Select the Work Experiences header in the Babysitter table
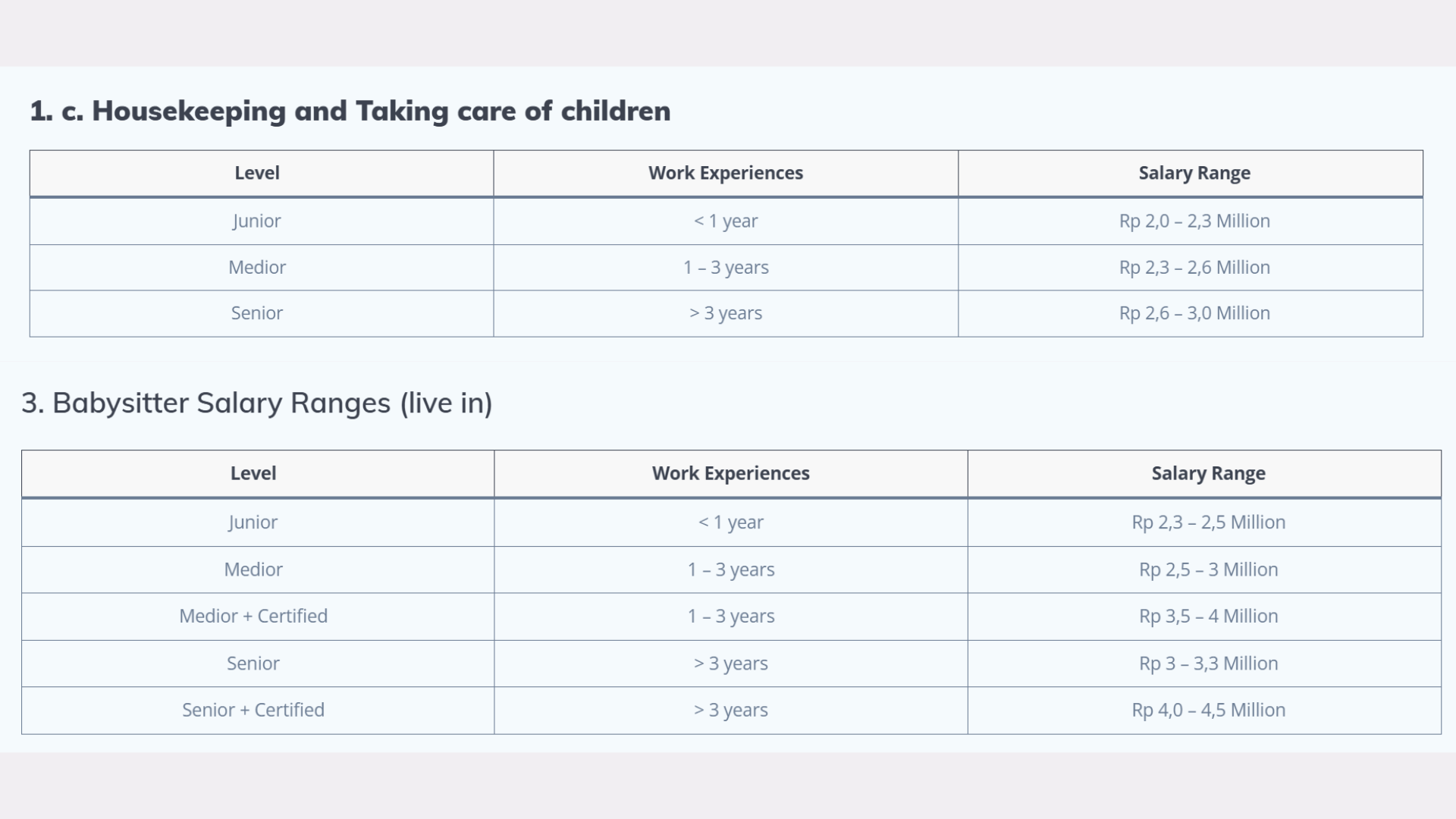This screenshot has height=819, width=1456. coord(731,473)
